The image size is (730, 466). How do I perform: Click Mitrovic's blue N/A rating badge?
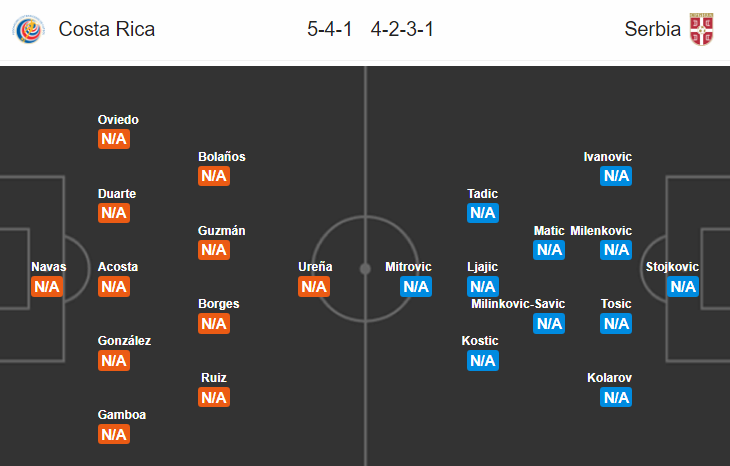tap(416, 286)
